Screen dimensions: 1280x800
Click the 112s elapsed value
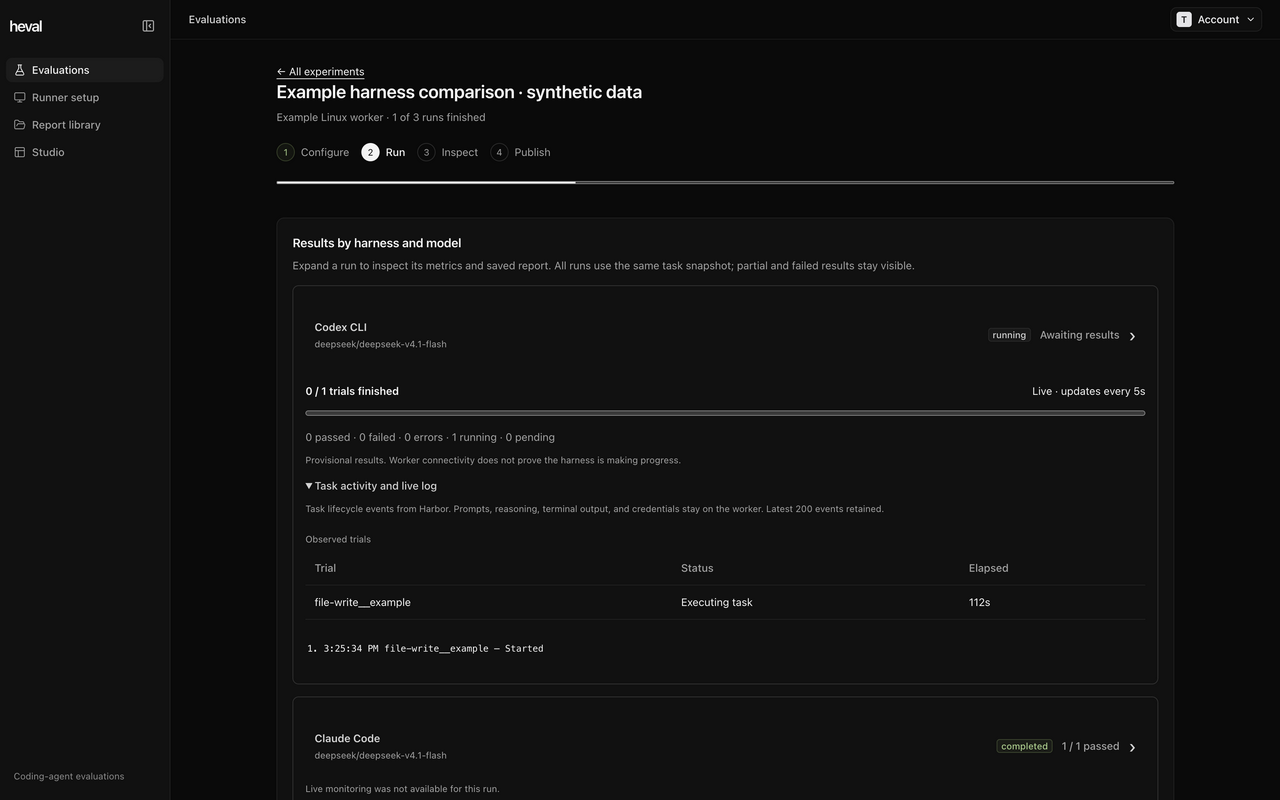click(x=979, y=602)
